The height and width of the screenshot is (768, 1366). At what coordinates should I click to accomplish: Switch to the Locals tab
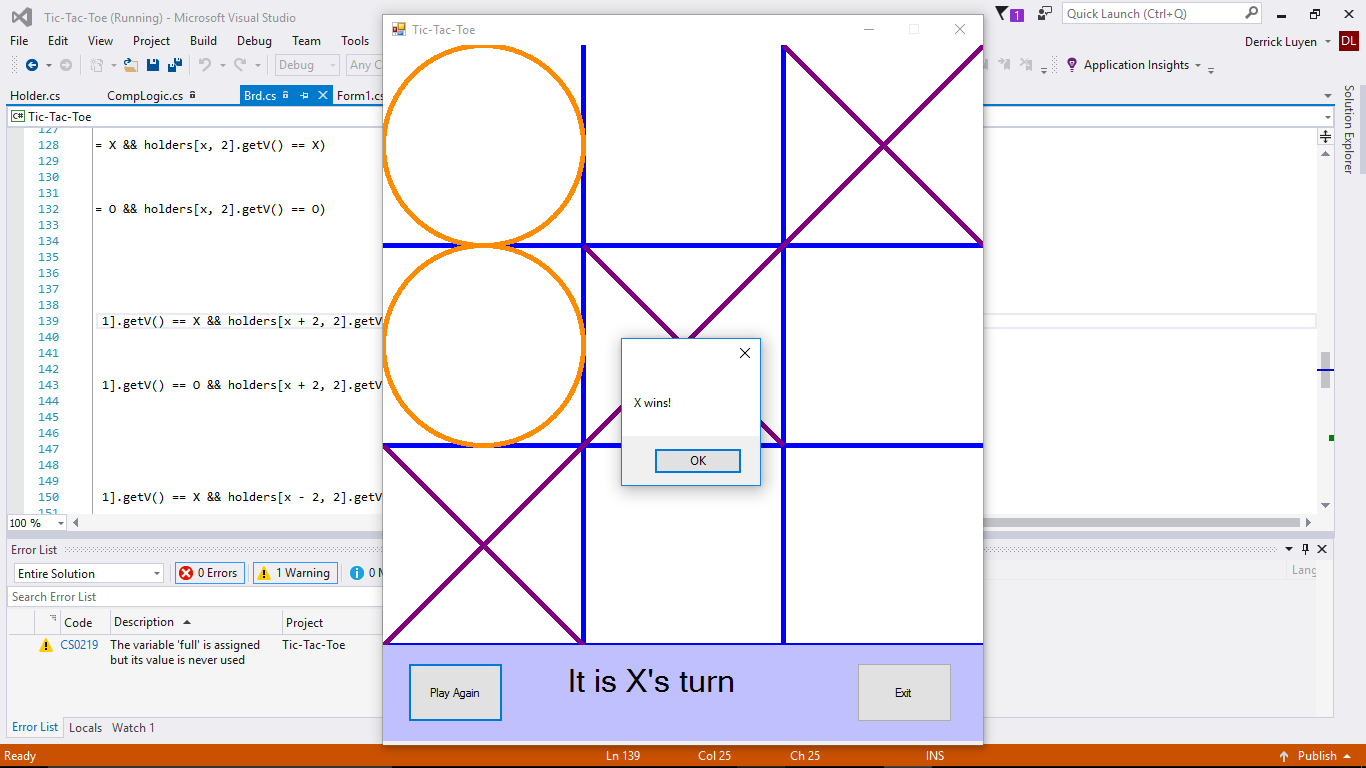point(85,728)
